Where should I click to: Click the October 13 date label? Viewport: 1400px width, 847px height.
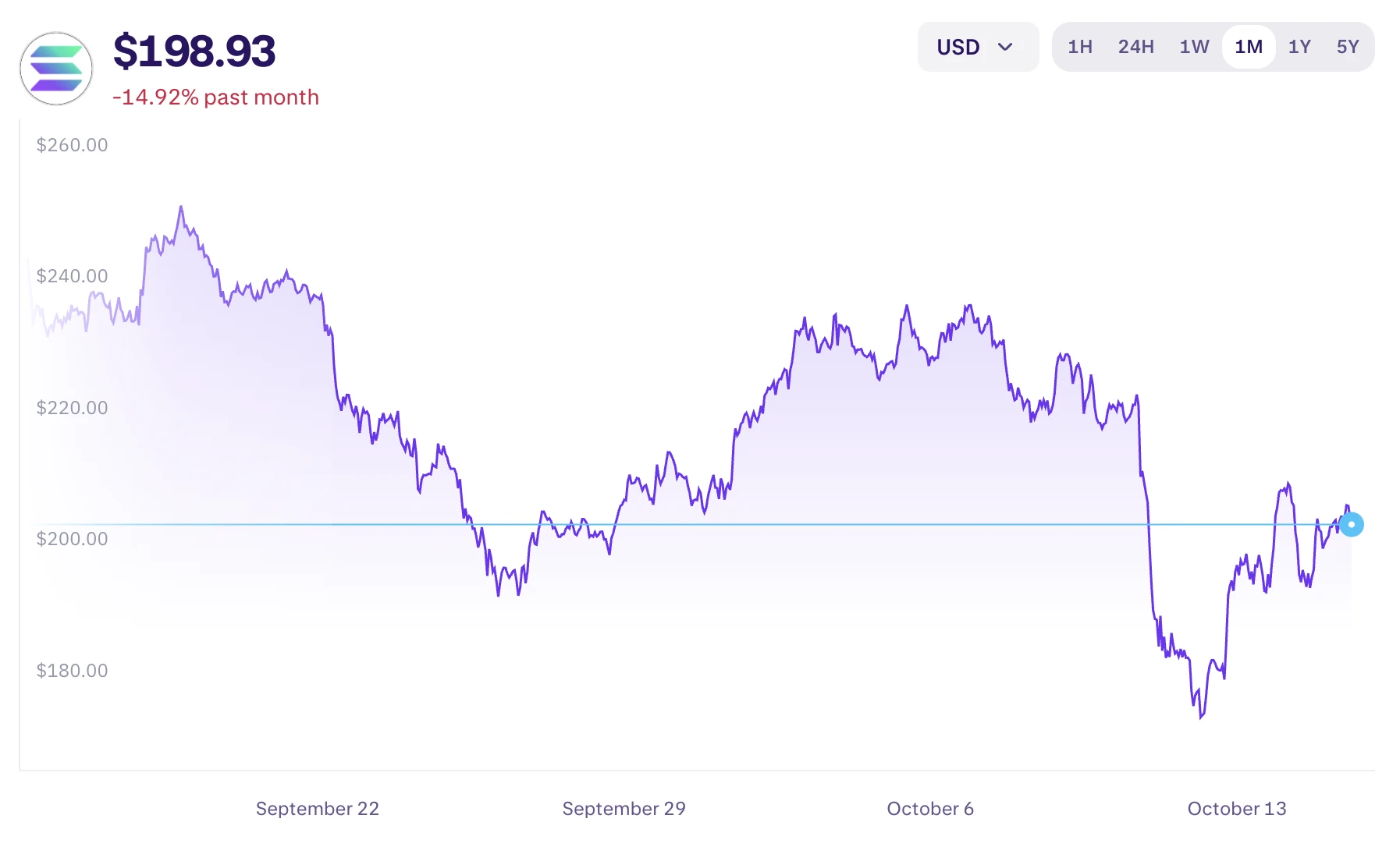tap(1237, 809)
